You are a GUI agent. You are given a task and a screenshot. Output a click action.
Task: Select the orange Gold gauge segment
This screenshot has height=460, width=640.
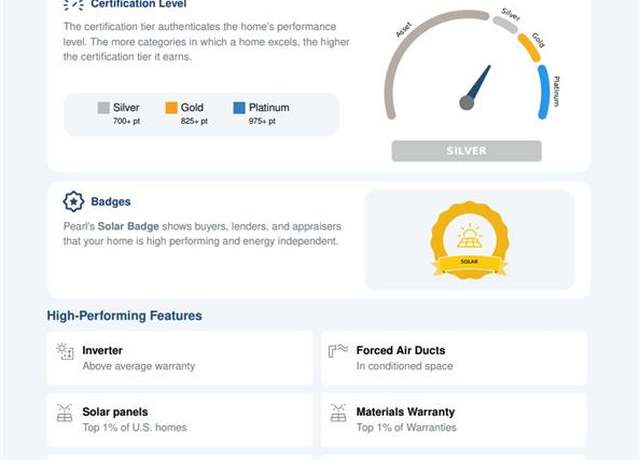tap(529, 48)
